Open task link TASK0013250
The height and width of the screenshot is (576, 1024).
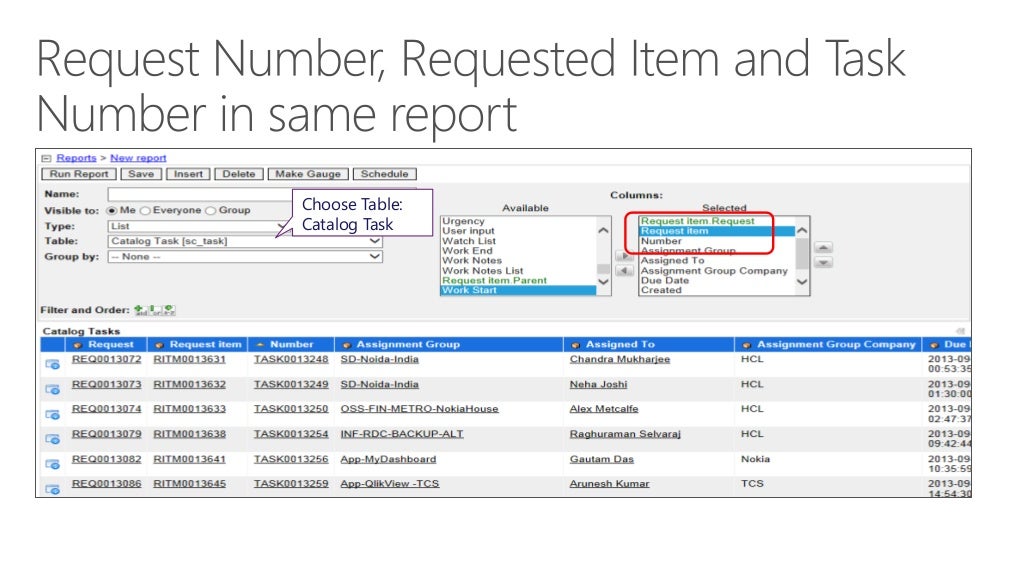coord(291,409)
